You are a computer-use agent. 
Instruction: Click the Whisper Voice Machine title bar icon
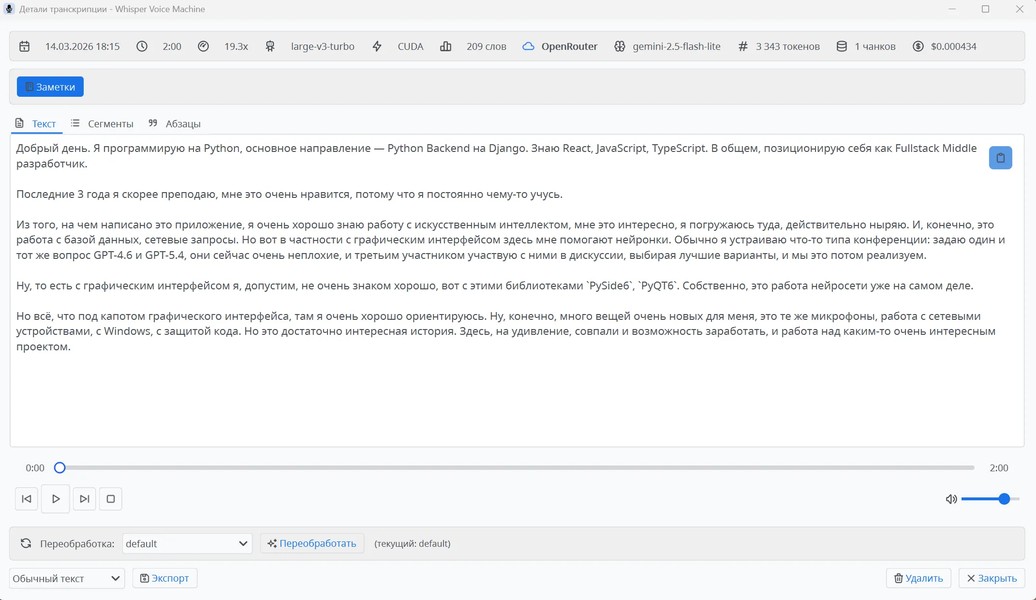tap(9, 9)
